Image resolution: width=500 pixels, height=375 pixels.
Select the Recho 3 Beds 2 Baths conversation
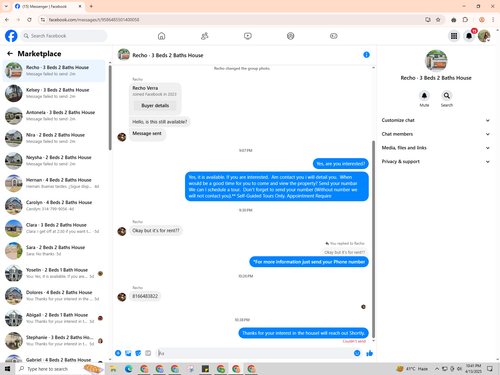coord(54,71)
